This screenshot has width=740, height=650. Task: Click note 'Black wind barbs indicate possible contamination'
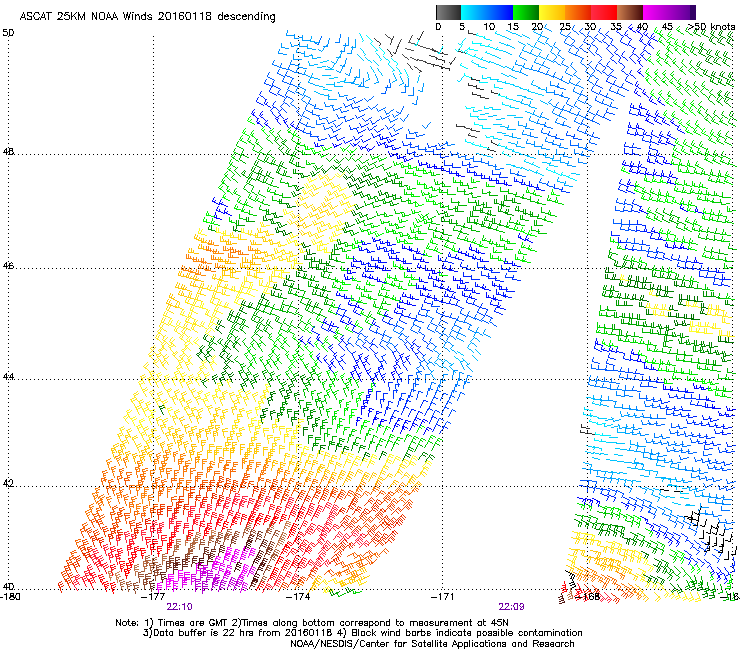[467, 633]
